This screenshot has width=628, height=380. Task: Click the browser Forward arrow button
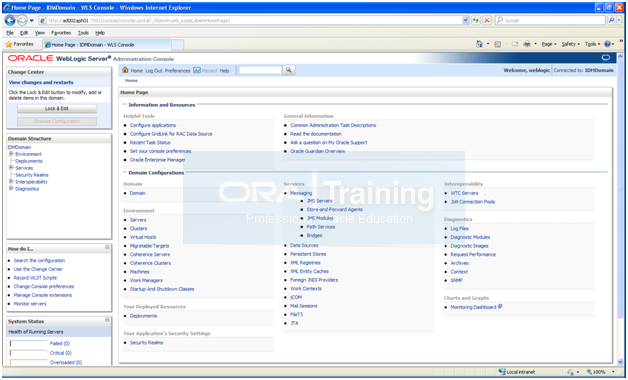pos(22,20)
